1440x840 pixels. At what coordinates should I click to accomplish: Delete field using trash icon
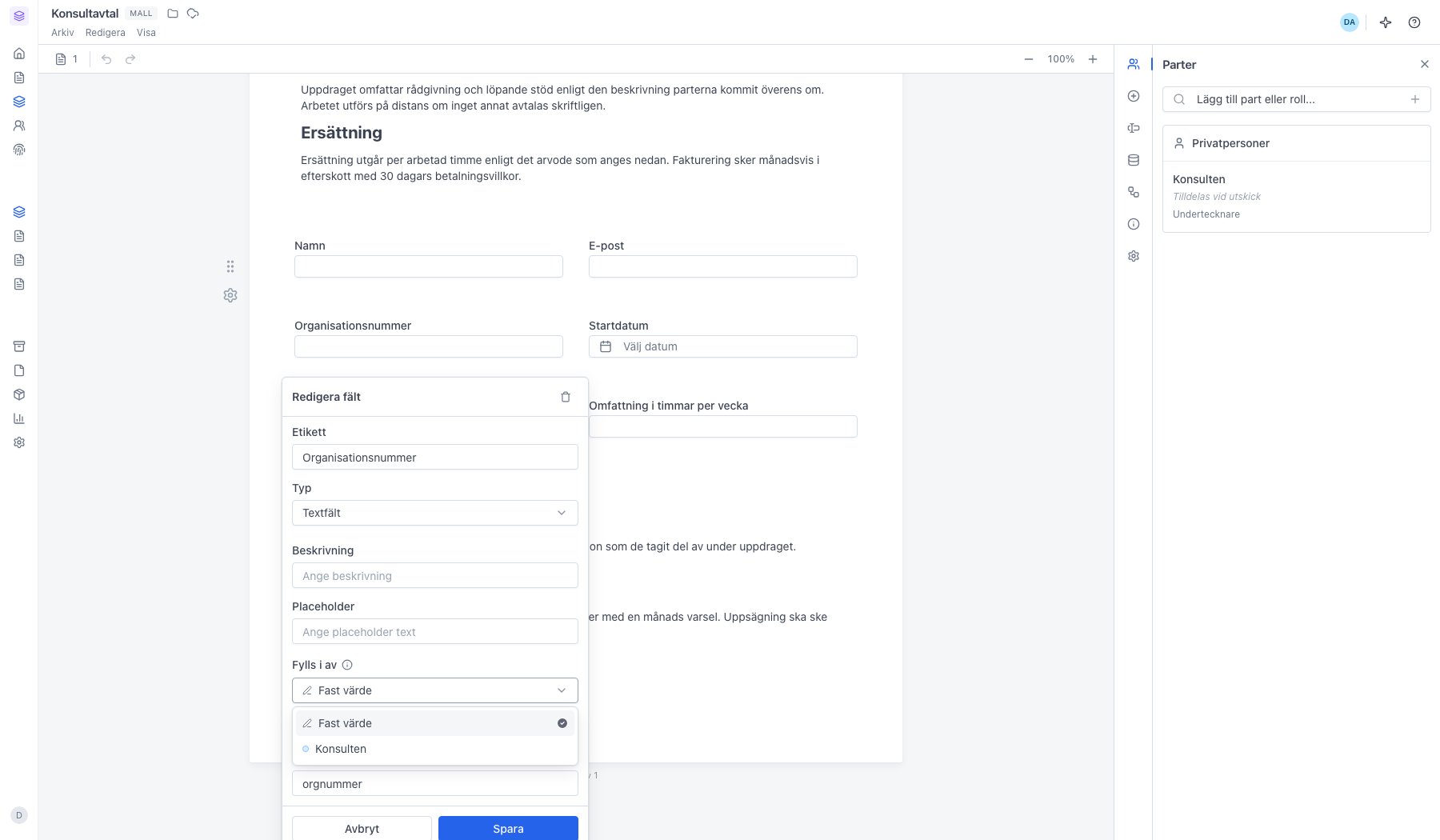(566, 397)
